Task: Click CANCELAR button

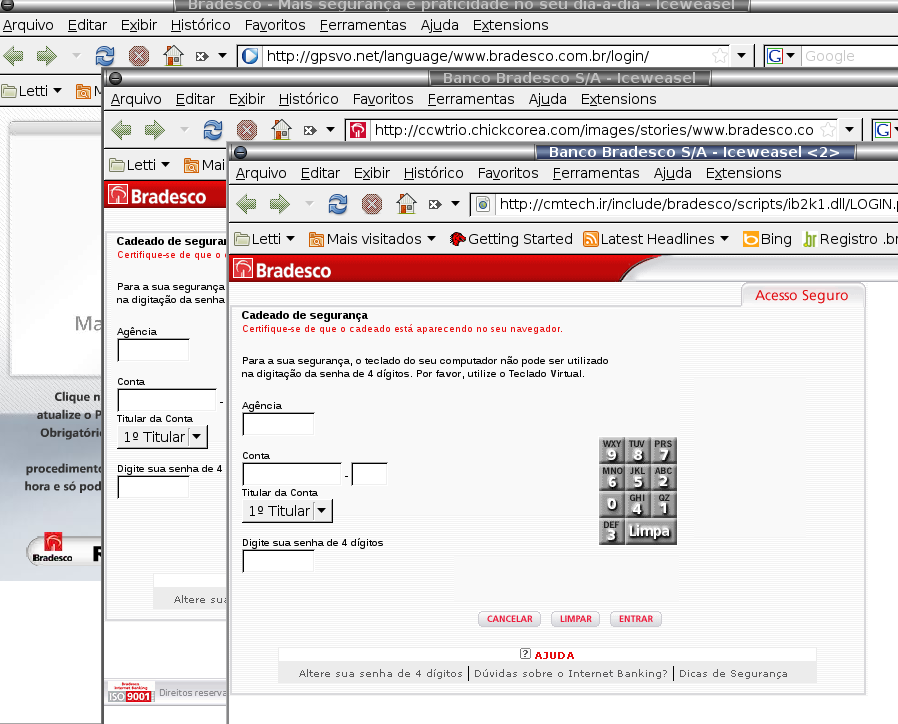Action: tap(510, 619)
